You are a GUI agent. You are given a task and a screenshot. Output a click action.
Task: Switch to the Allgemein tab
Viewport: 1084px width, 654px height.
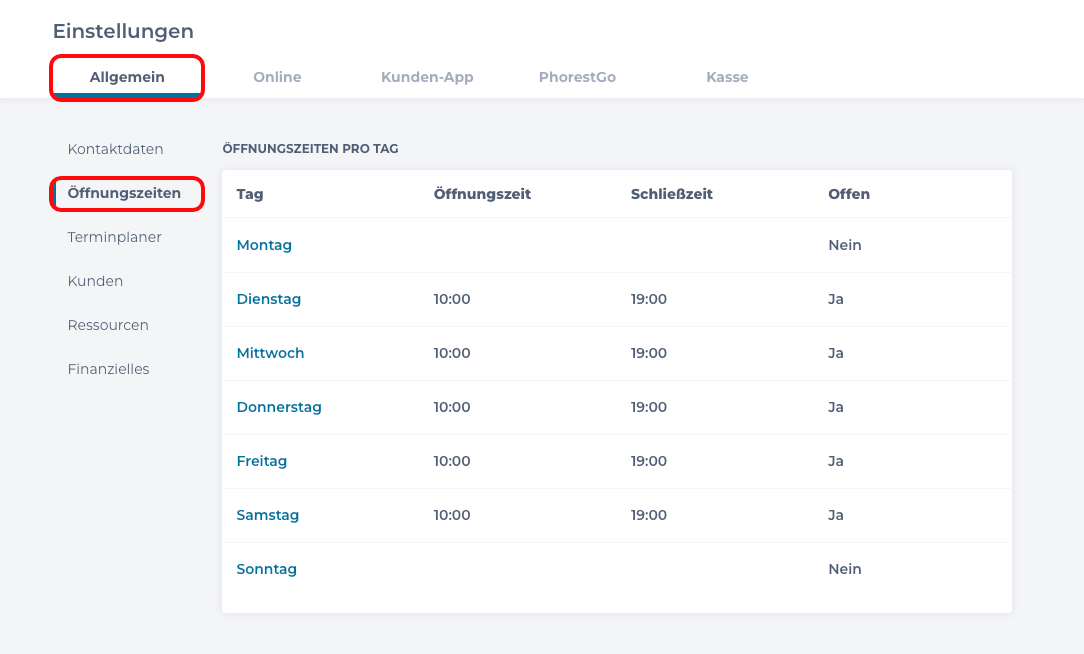click(x=127, y=77)
